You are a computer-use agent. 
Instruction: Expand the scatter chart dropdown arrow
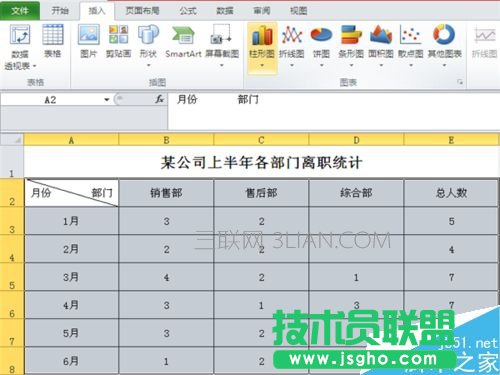pos(411,65)
